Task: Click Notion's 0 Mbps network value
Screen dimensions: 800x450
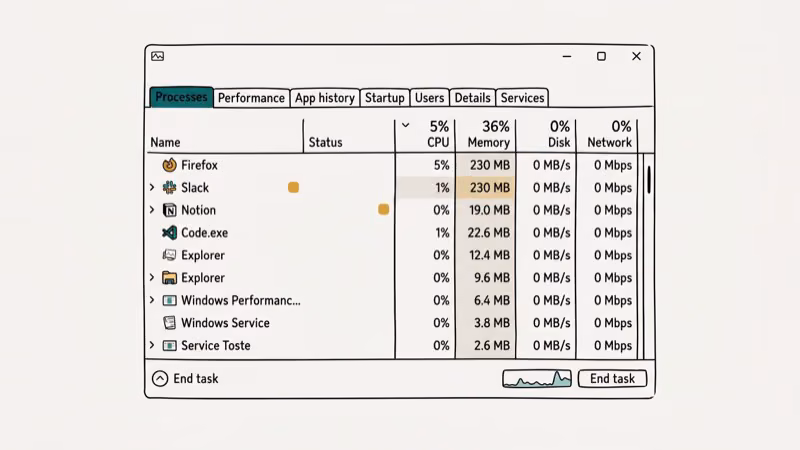Action: [613, 210]
